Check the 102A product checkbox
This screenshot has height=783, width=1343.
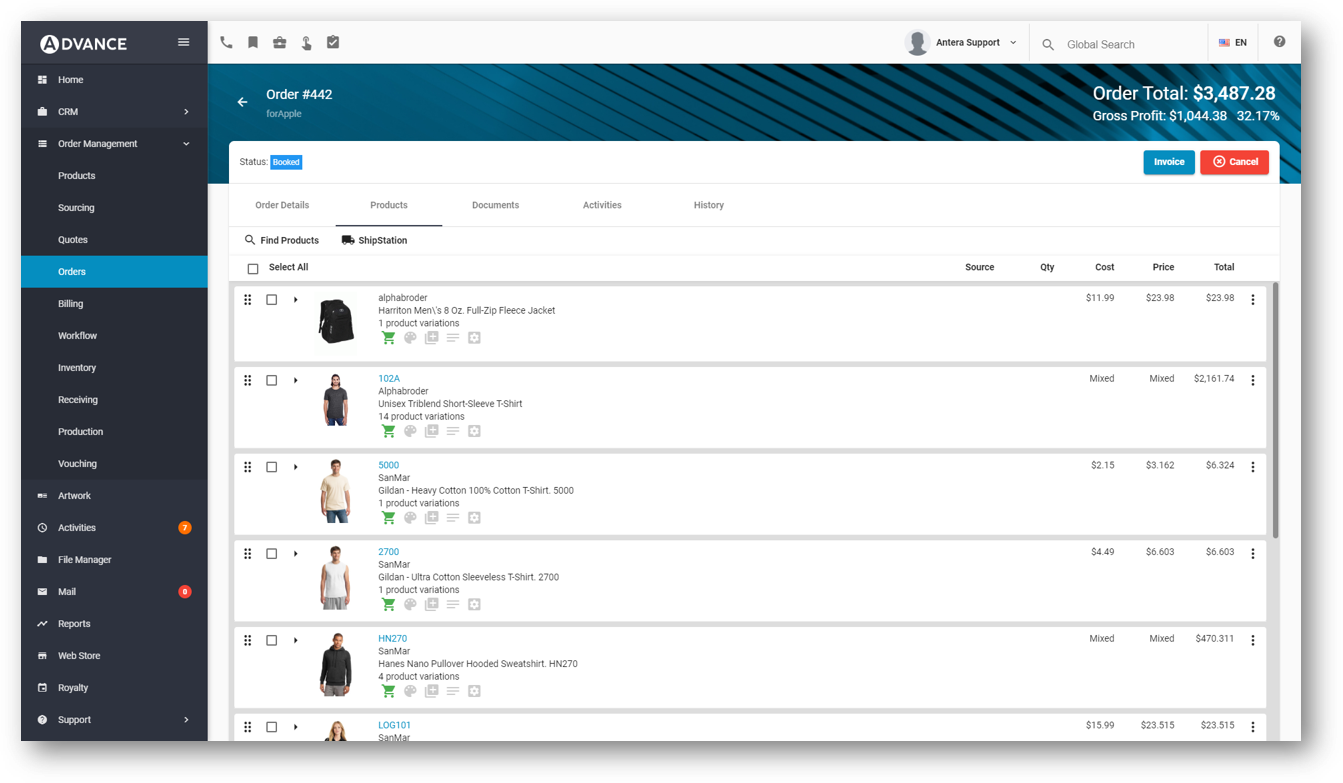[x=271, y=380]
